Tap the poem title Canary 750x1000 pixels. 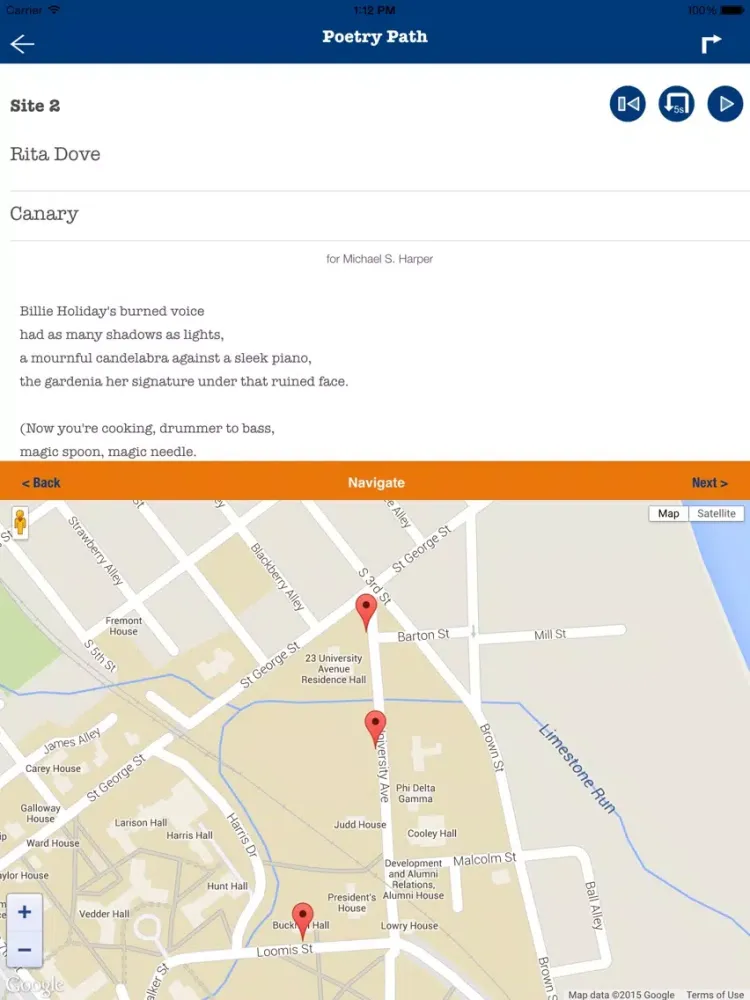click(x=44, y=214)
